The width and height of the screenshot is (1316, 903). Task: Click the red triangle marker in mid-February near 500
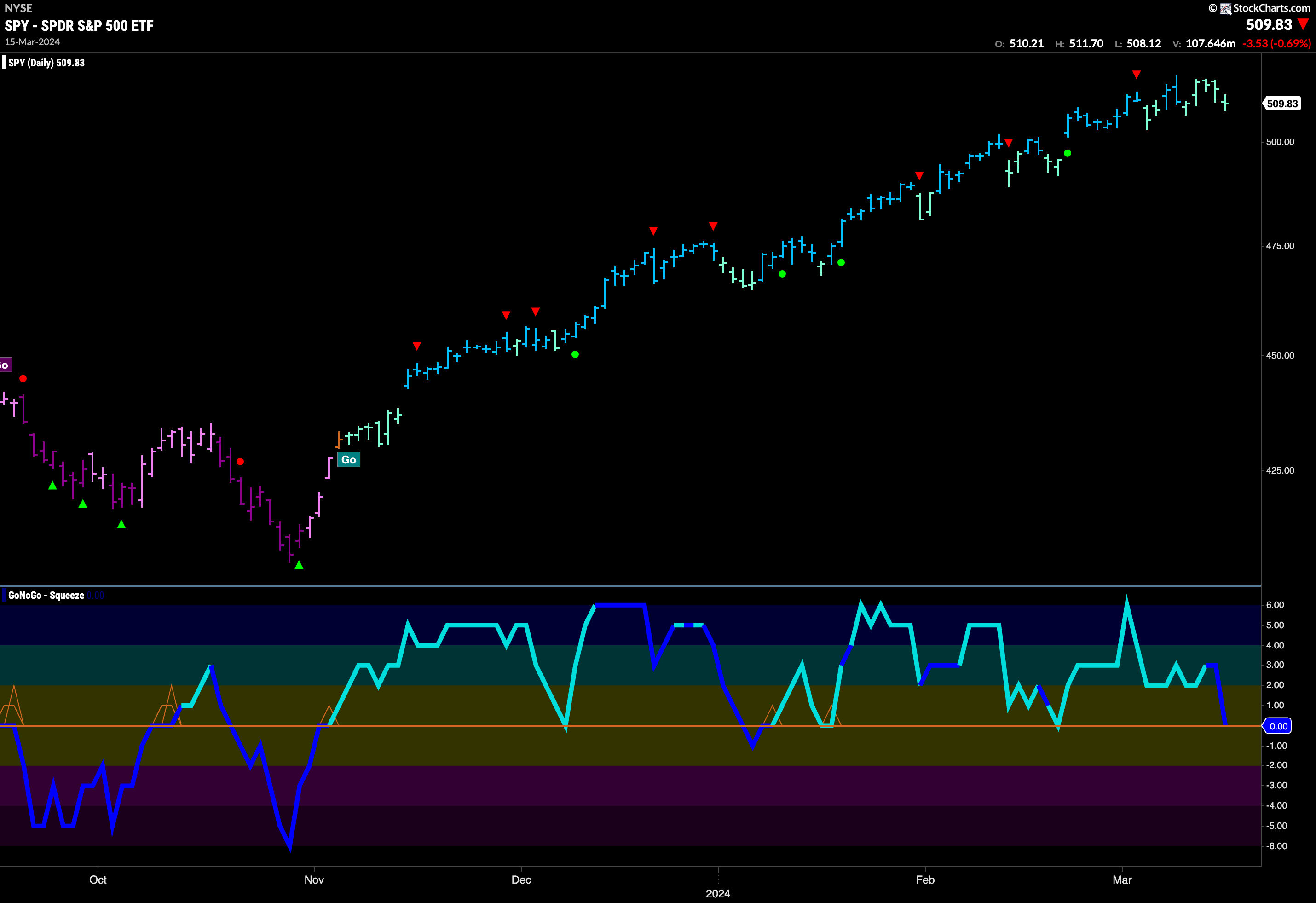click(1009, 143)
